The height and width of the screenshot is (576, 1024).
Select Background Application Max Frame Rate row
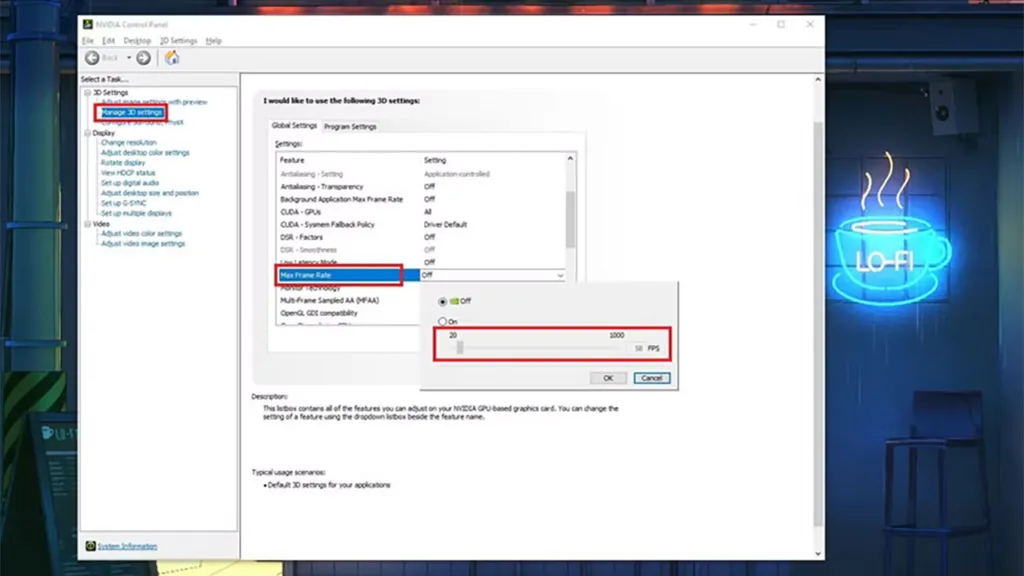point(421,199)
